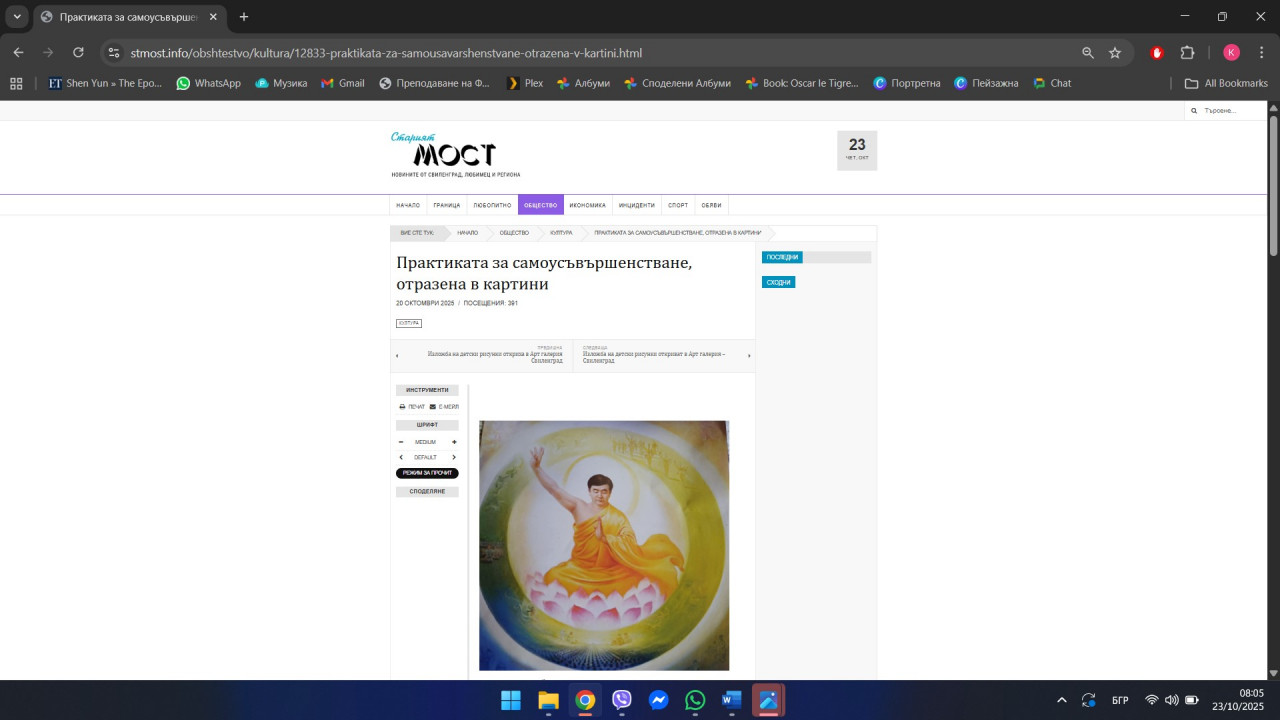
Task: Open the tab search dropdown arrow
Action: (17, 17)
